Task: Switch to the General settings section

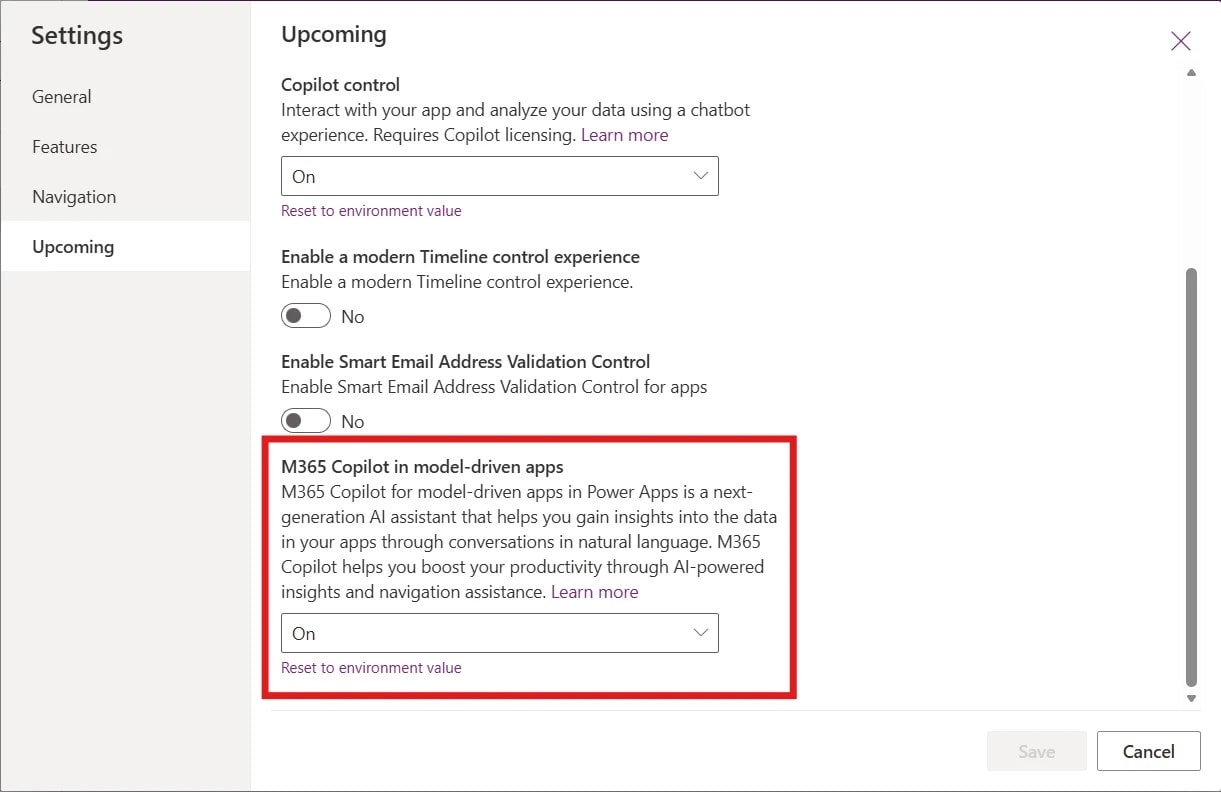Action: pyautogui.click(x=61, y=96)
